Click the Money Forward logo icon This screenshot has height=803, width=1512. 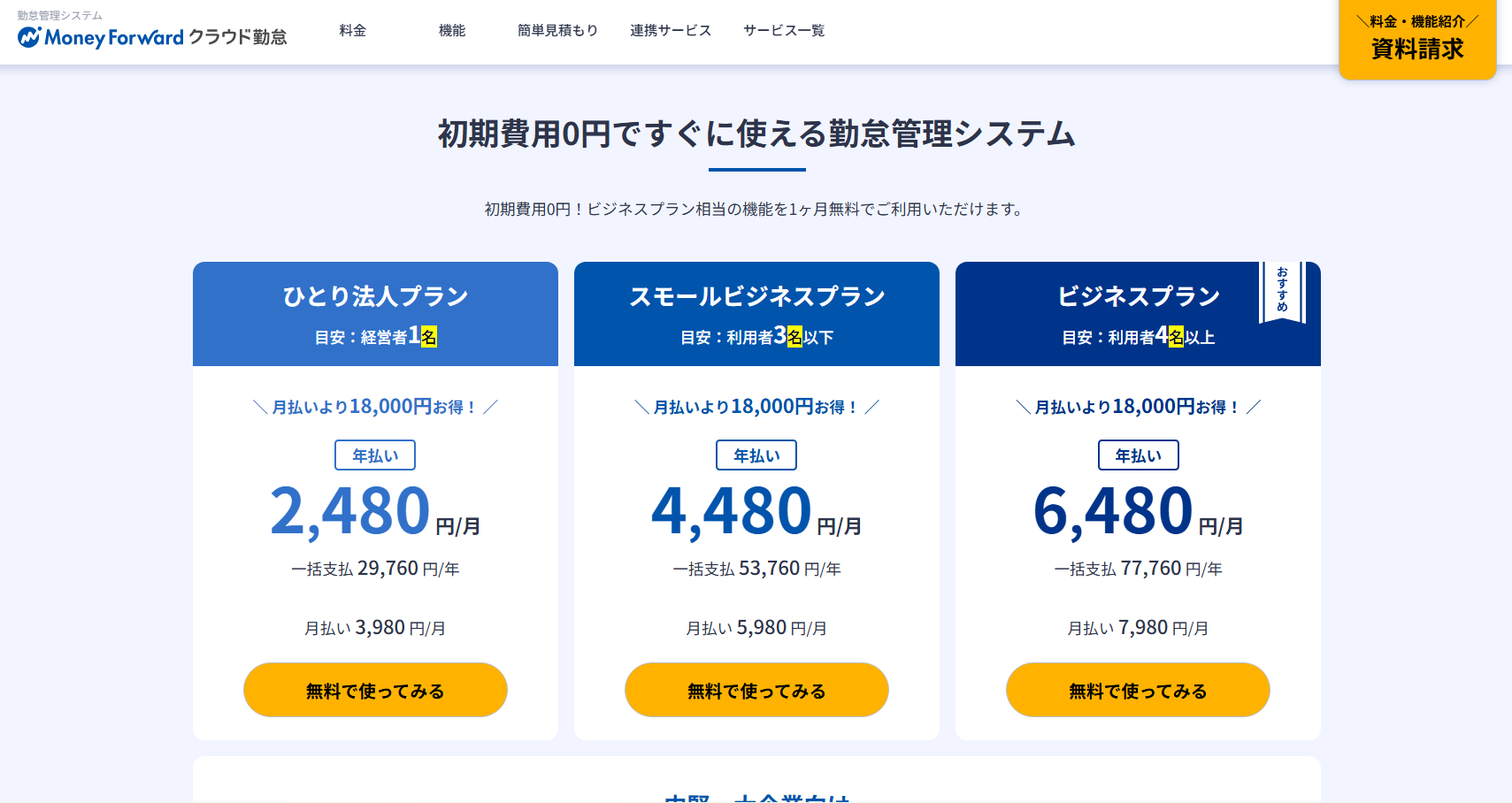(x=29, y=38)
